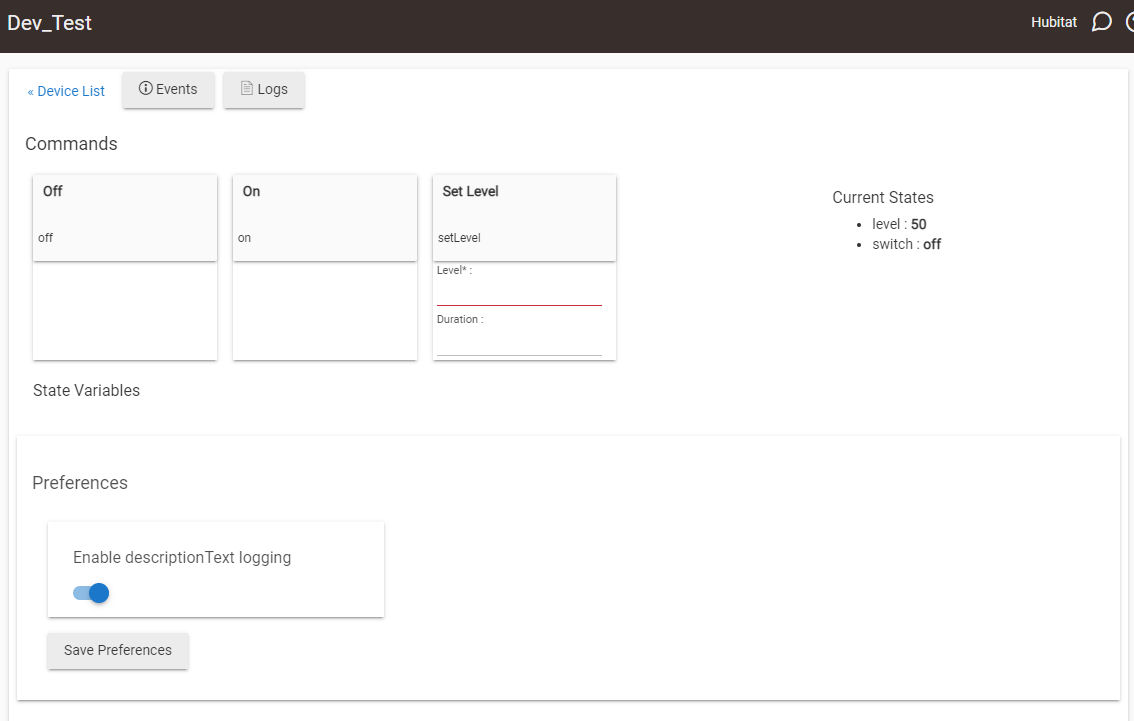The width and height of the screenshot is (1134, 721).
Task: Open the Events button
Action: (168, 90)
